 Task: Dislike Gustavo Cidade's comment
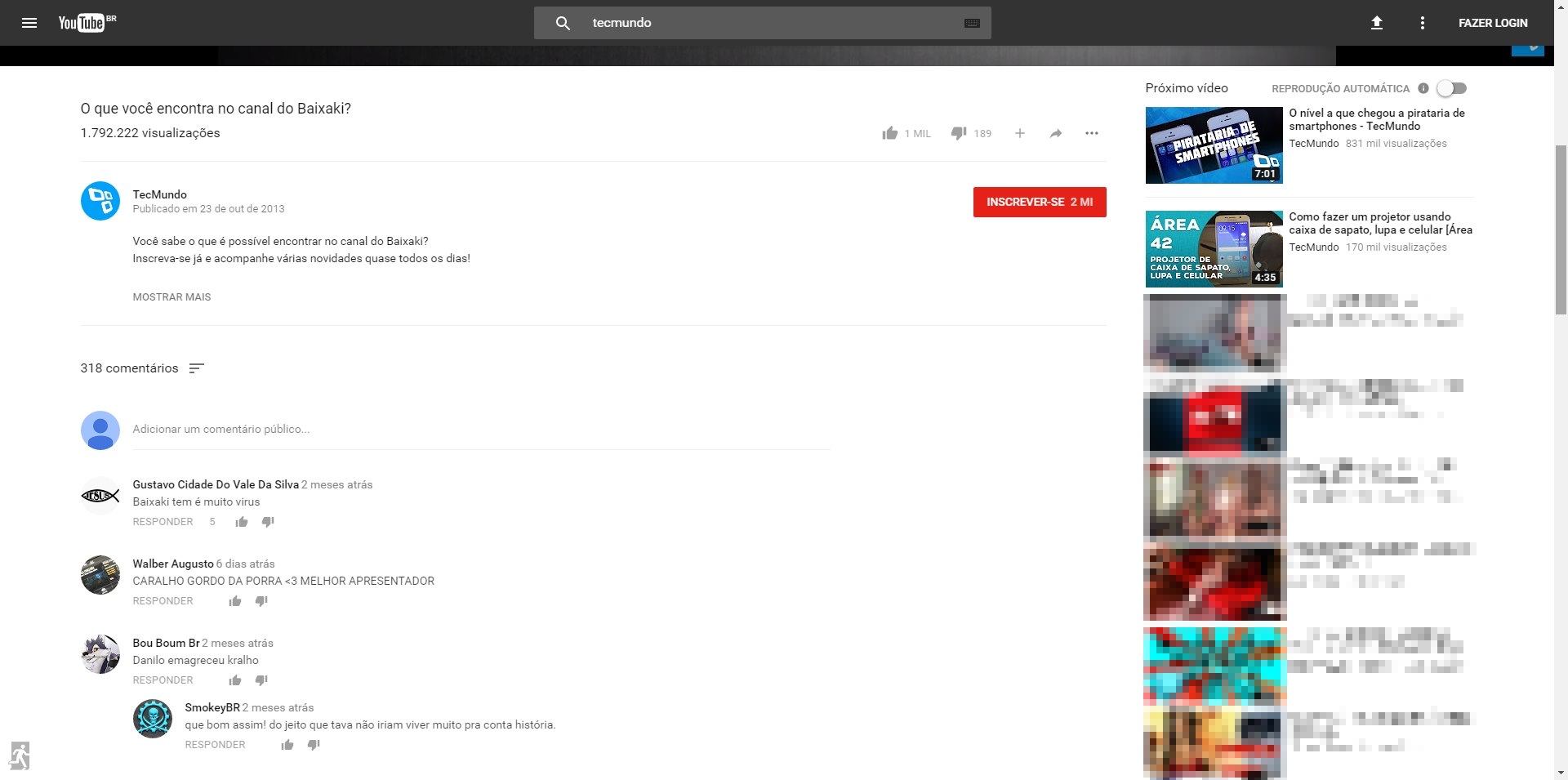coord(268,522)
